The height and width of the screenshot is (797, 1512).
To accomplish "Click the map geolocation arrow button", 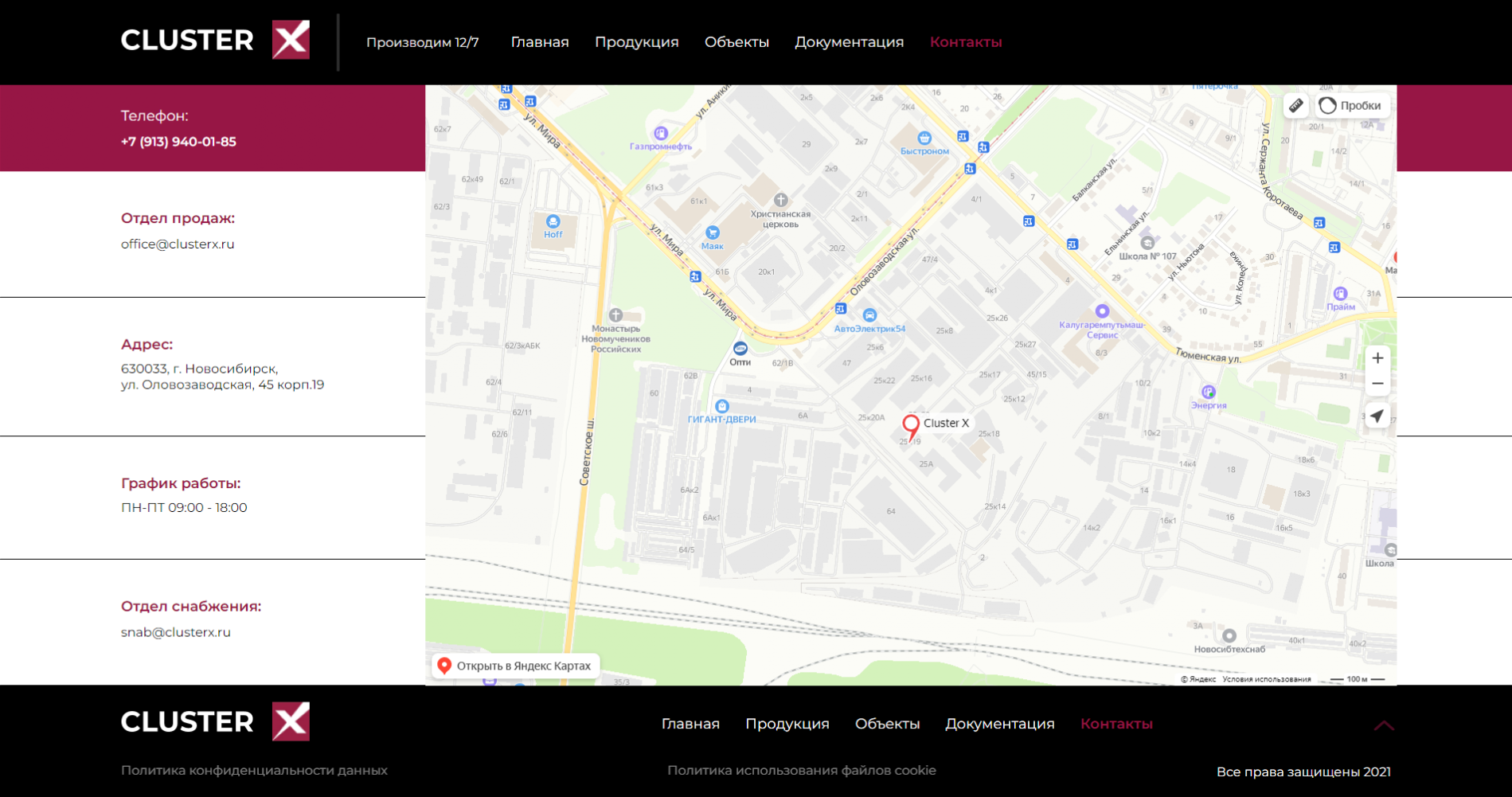I will click(x=1377, y=416).
